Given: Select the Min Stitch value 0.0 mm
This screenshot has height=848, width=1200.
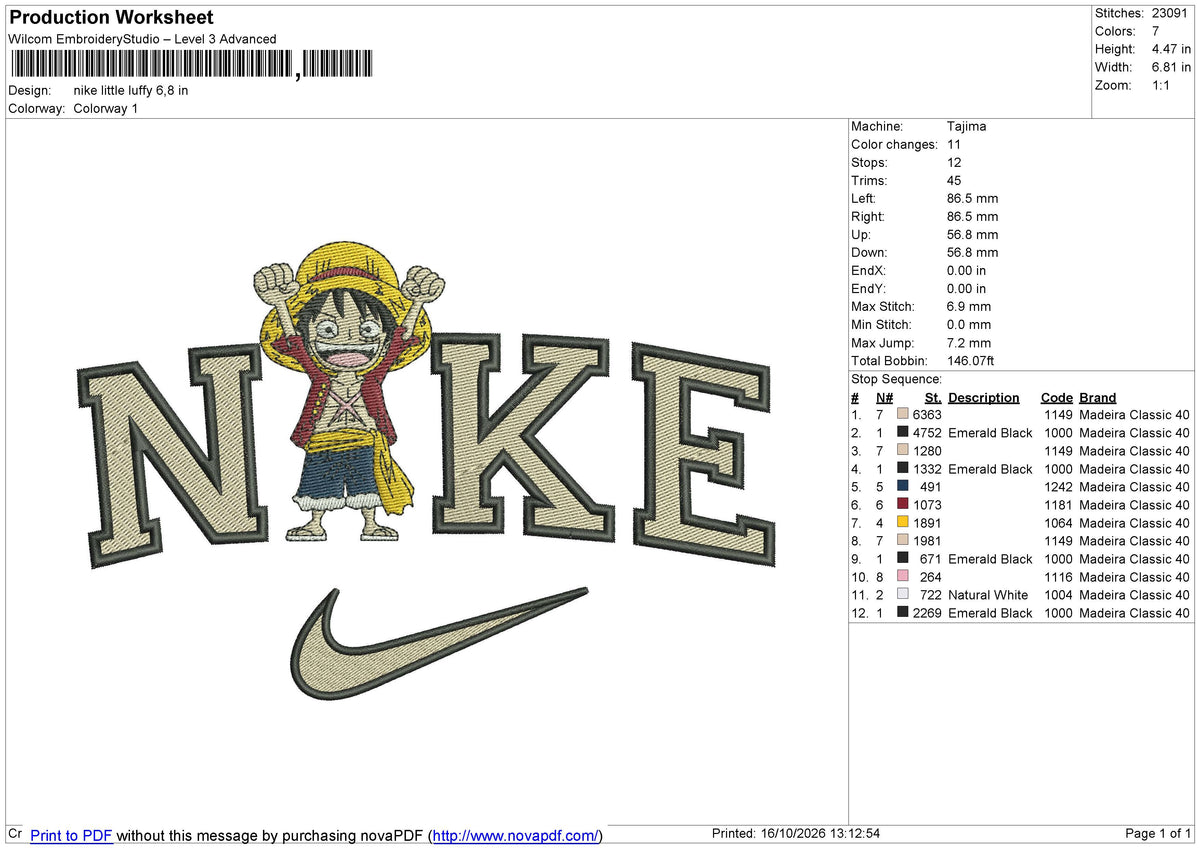Looking at the screenshot, I should (969, 324).
